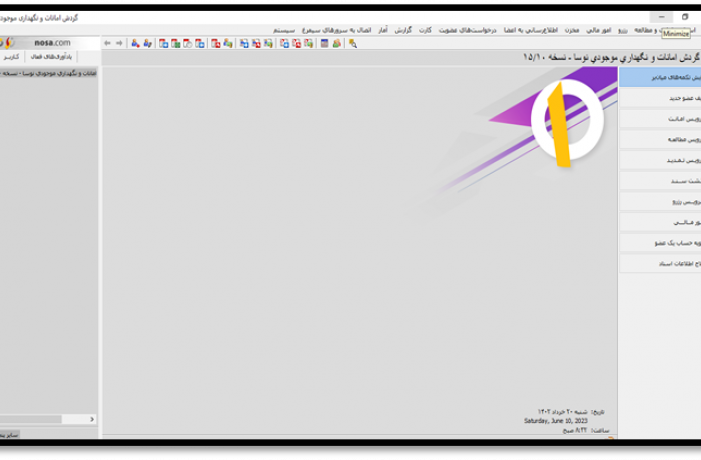Open the گزارش menu

click(x=403, y=30)
